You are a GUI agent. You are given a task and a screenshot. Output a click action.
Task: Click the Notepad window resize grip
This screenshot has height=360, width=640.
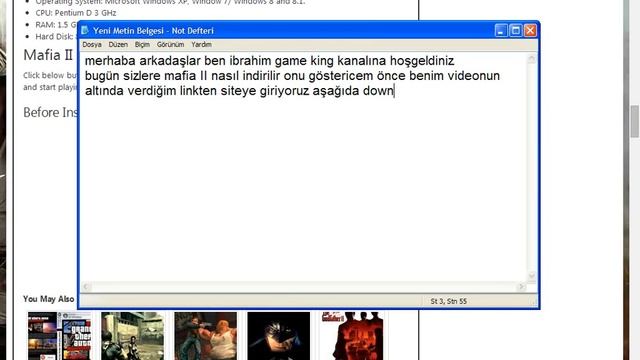click(x=534, y=302)
